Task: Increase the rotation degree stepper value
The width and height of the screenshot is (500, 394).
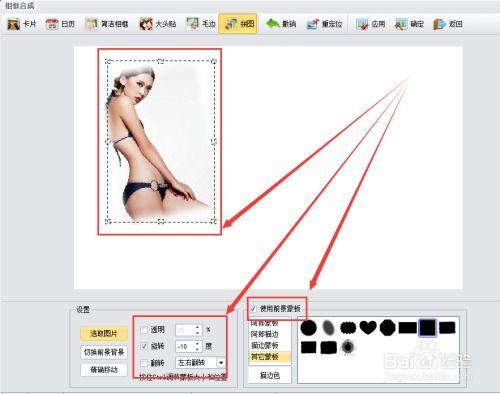Action: click(197, 343)
